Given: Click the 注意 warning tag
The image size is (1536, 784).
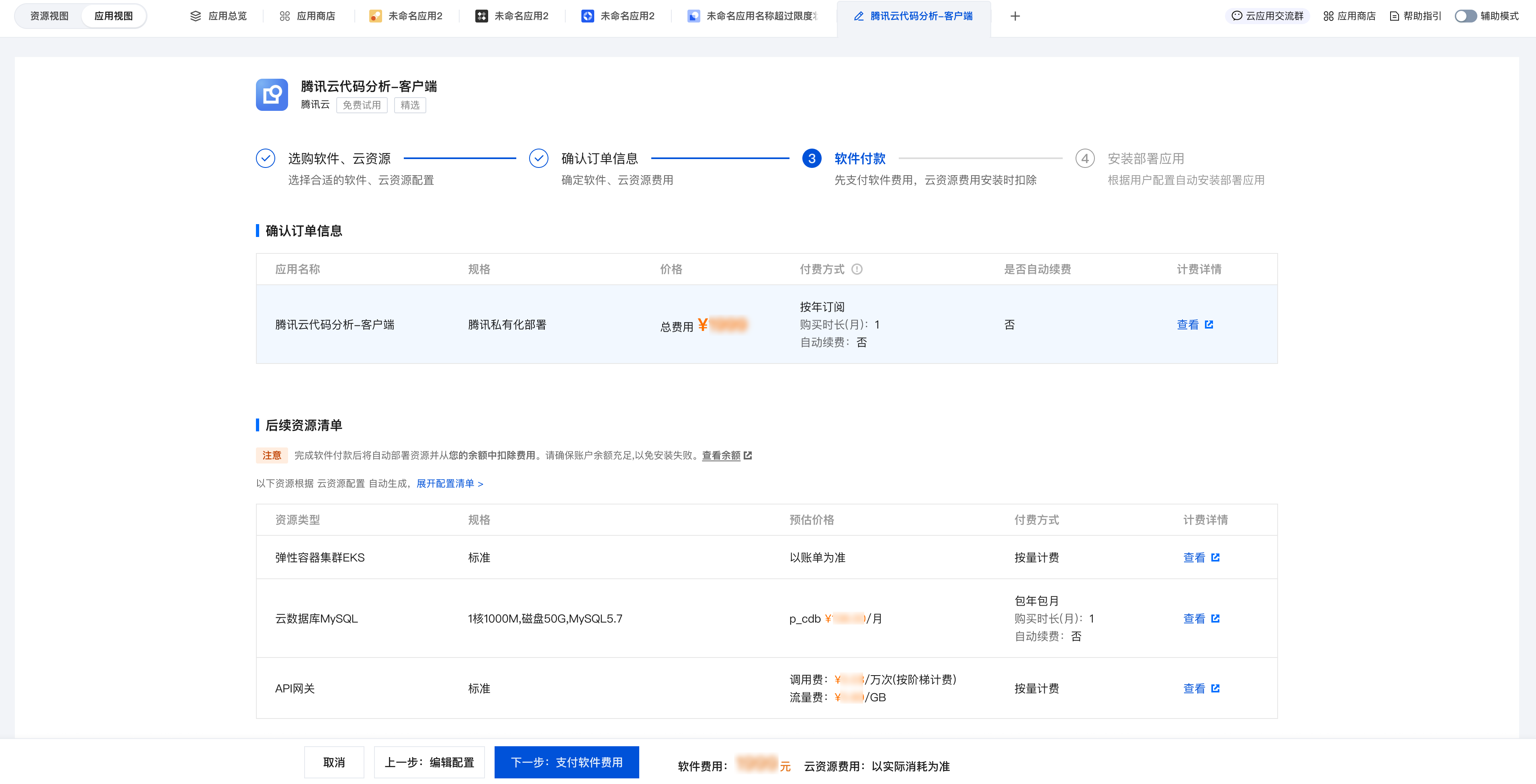Looking at the screenshot, I should click(271, 455).
